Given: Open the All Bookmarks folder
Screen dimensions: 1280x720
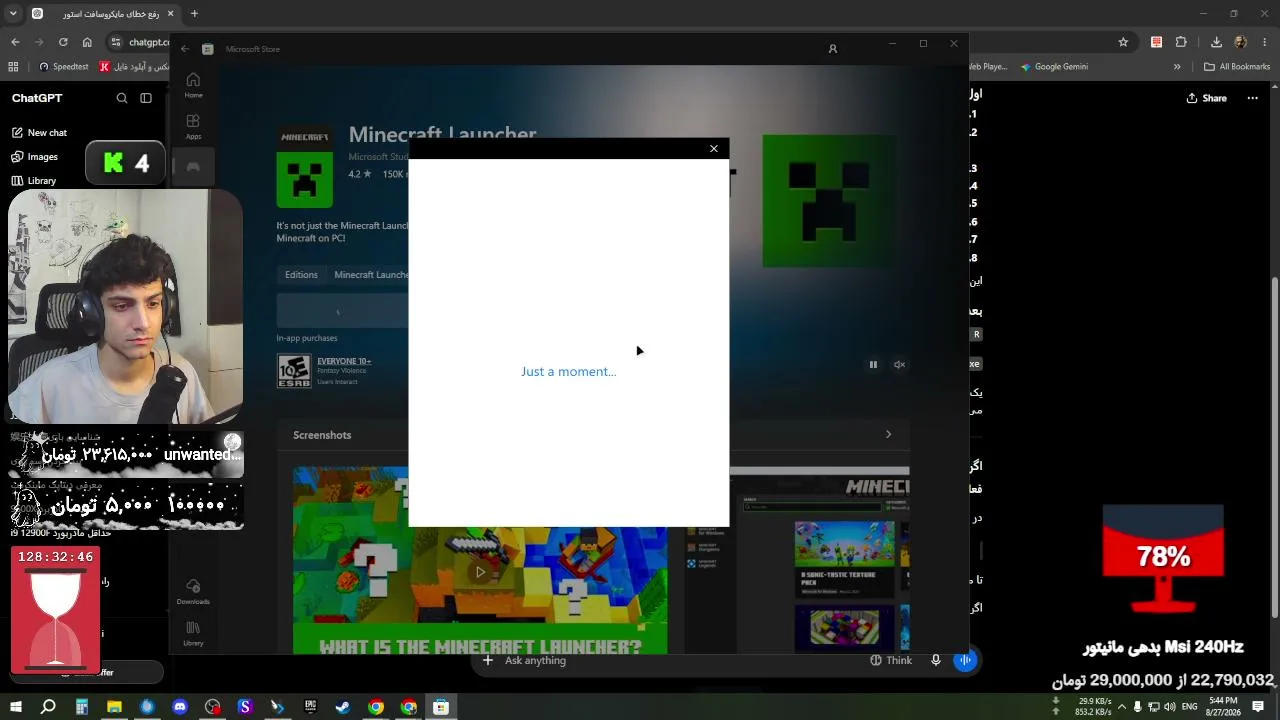Looking at the screenshot, I should [x=1237, y=67].
